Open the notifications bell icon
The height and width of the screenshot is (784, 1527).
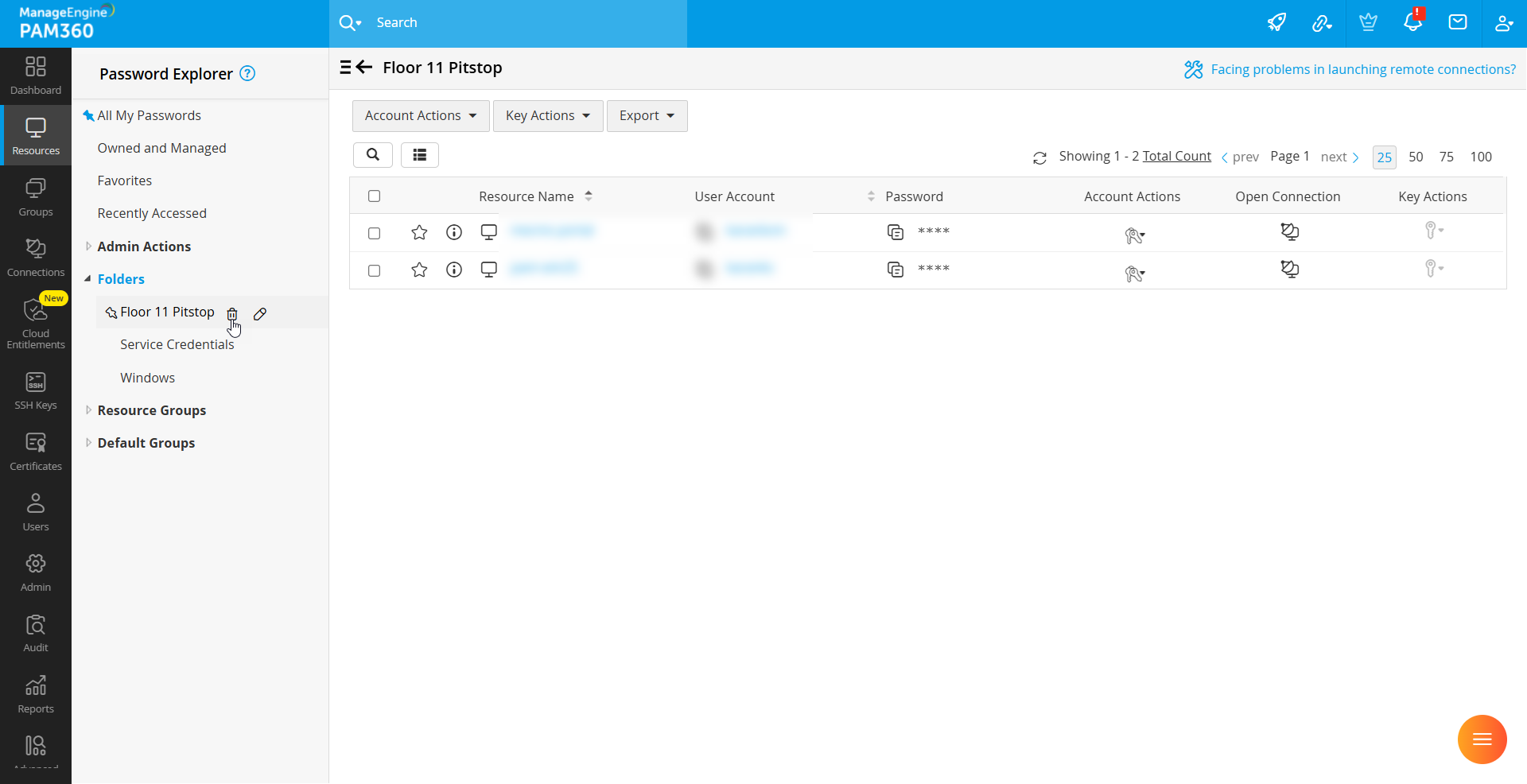1412,22
